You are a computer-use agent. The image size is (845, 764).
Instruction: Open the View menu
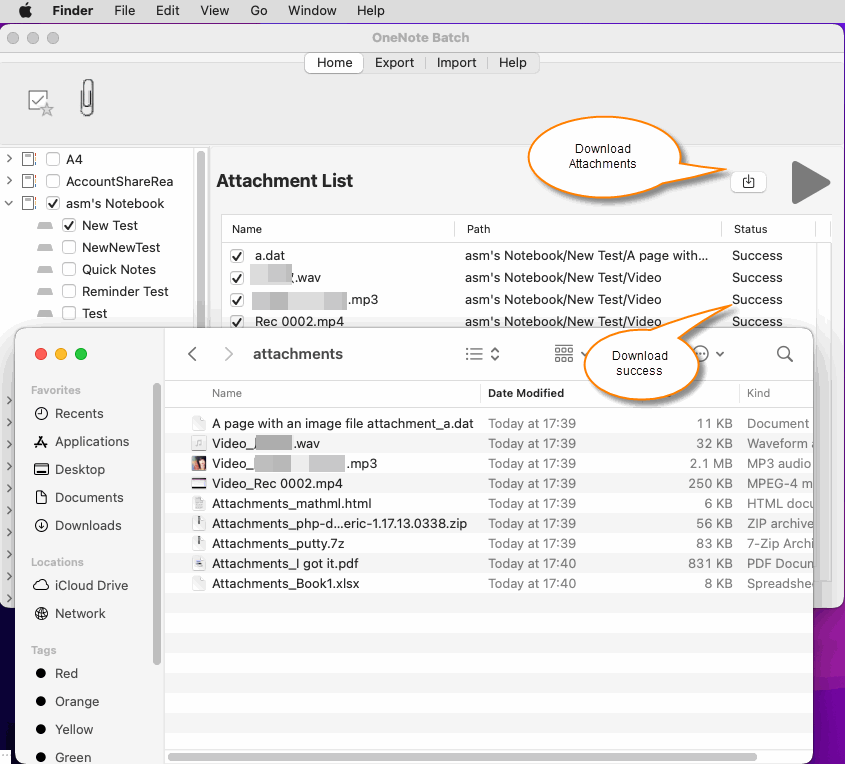pyautogui.click(x=214, y=10)
